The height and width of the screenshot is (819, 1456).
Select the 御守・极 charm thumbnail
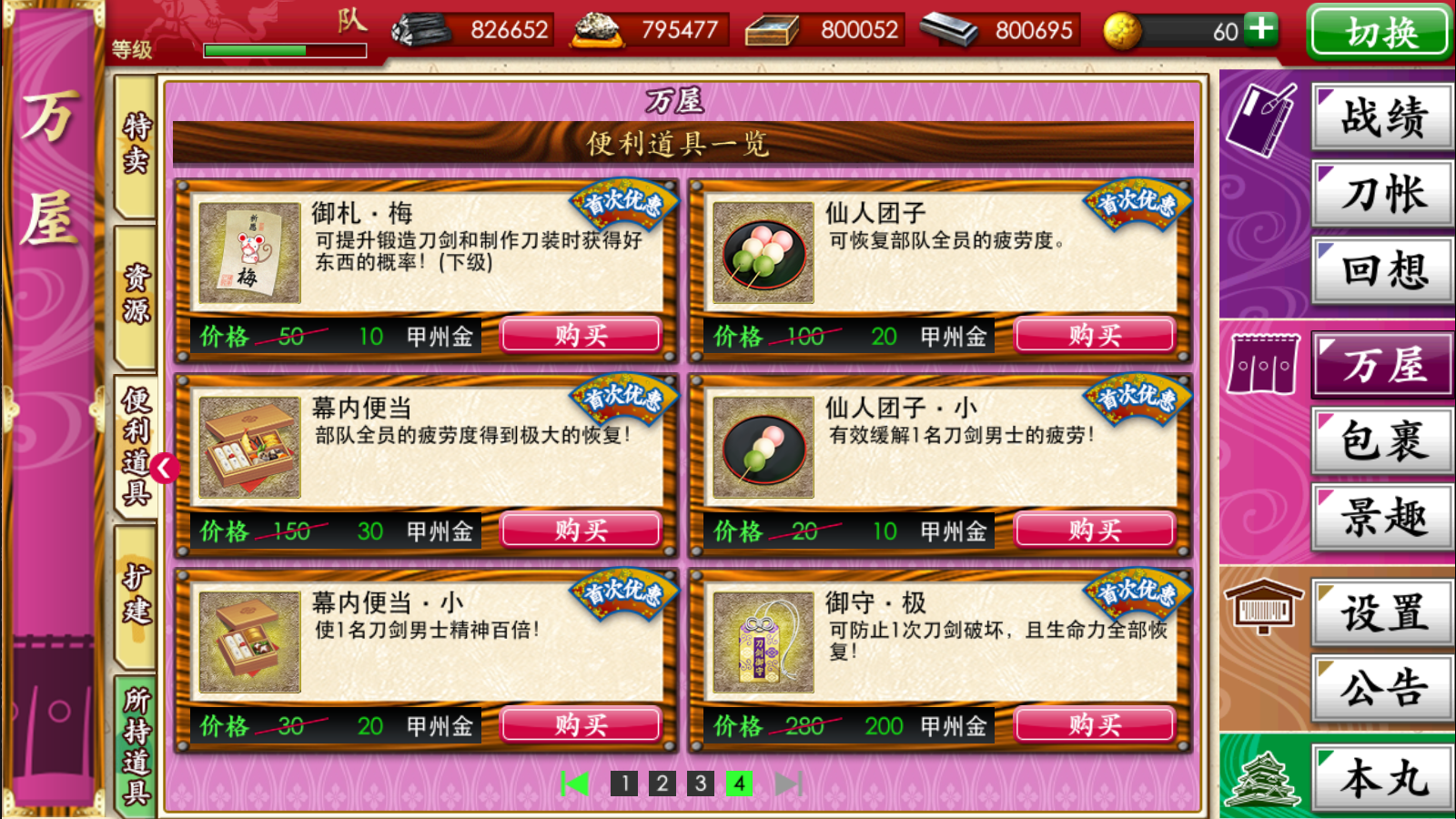pyautogui.click(x=763, y=642)
